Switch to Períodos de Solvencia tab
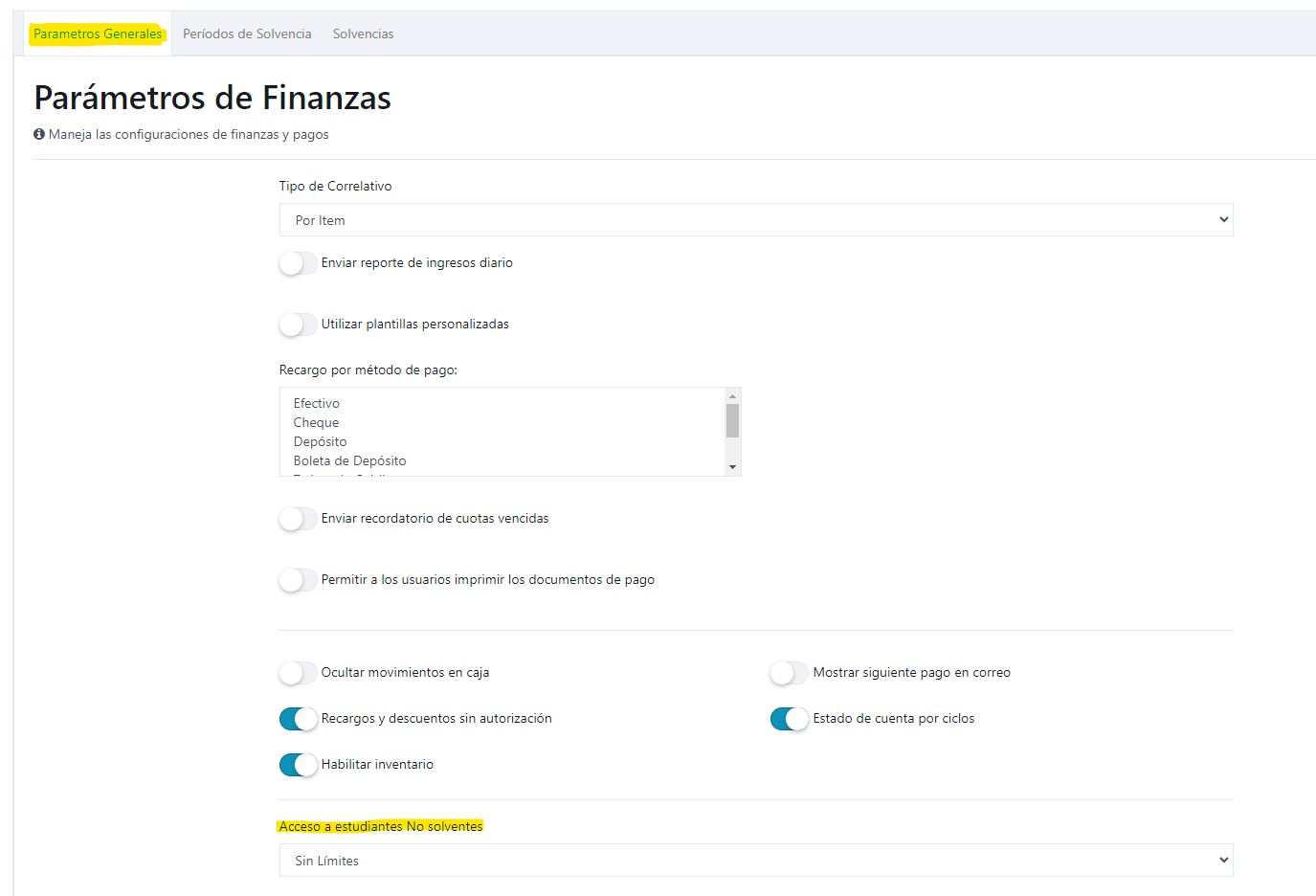Viewport: 1316px width, 896px height. [x=247, y=34]
